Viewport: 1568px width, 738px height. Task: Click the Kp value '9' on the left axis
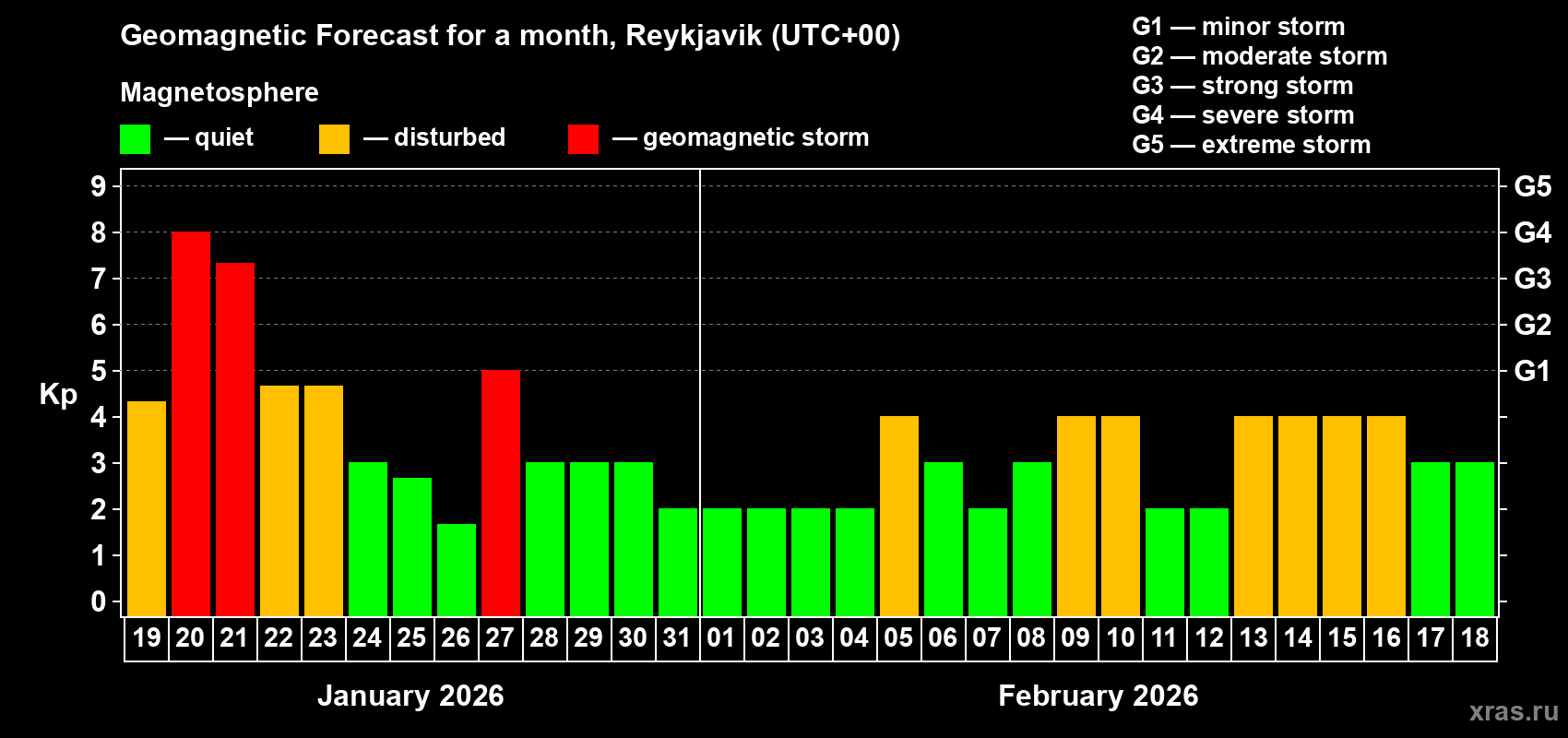click(99, 186)
